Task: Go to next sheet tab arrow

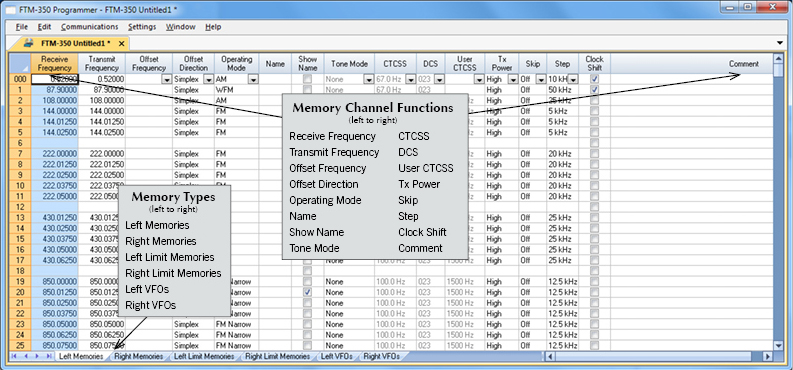Action: click(x=37, y=356)
